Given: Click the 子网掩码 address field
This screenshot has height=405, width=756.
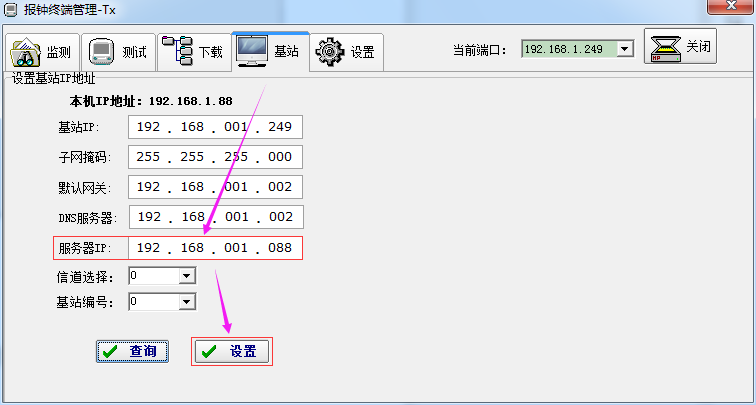Looking at the screenshot, I should (215, 157).
